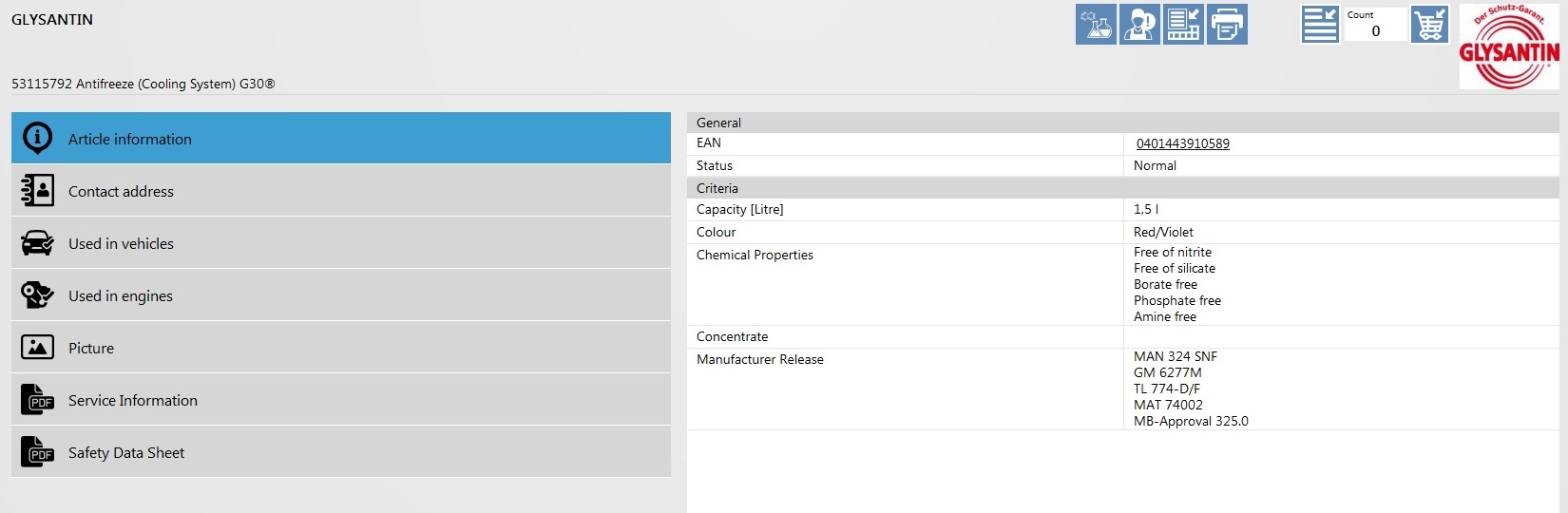Viewport: 1568px width, 513px height.
Task: Click the 'Manufacturer Release' label
Action: [760, 359]
